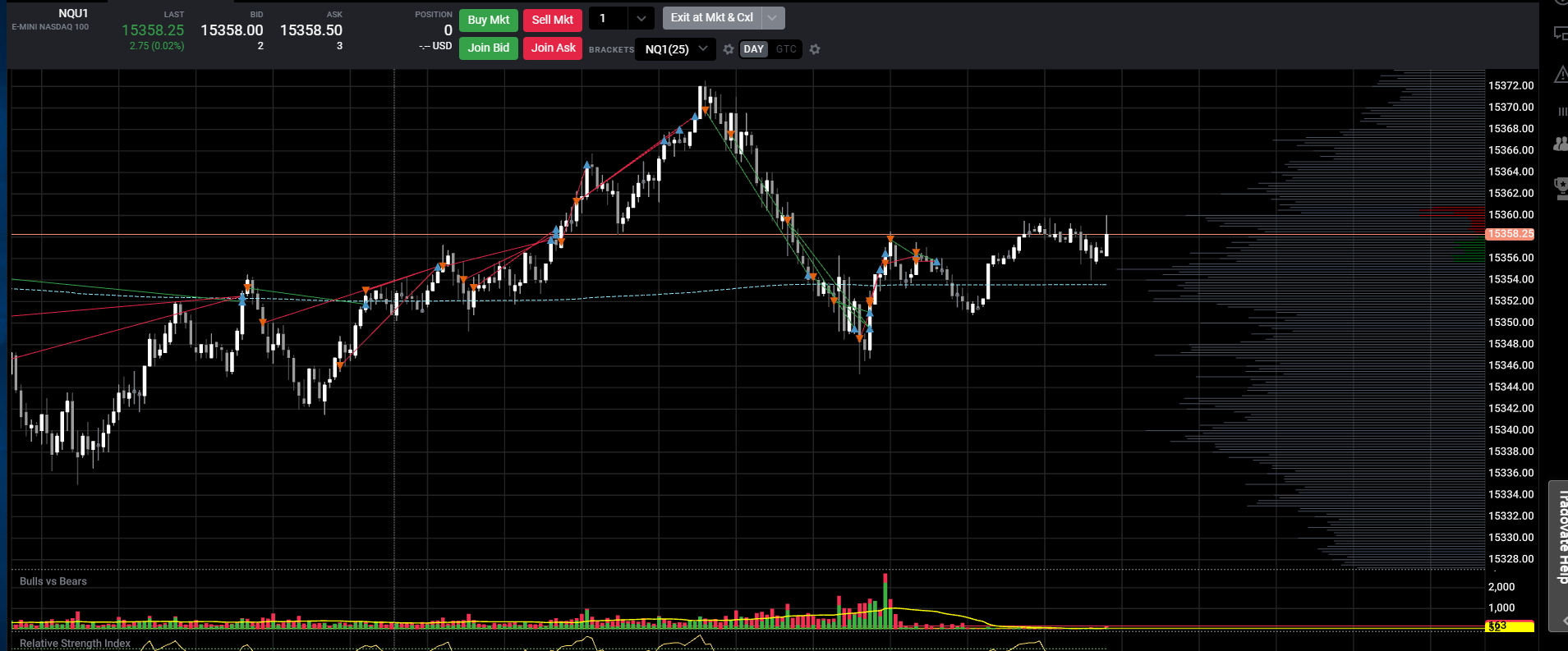Image resolution: width=1568 pixels, height=651 pixels.
Task: Click Exit at Mkt & Cxl button
Action: click(x=712, y=17)
